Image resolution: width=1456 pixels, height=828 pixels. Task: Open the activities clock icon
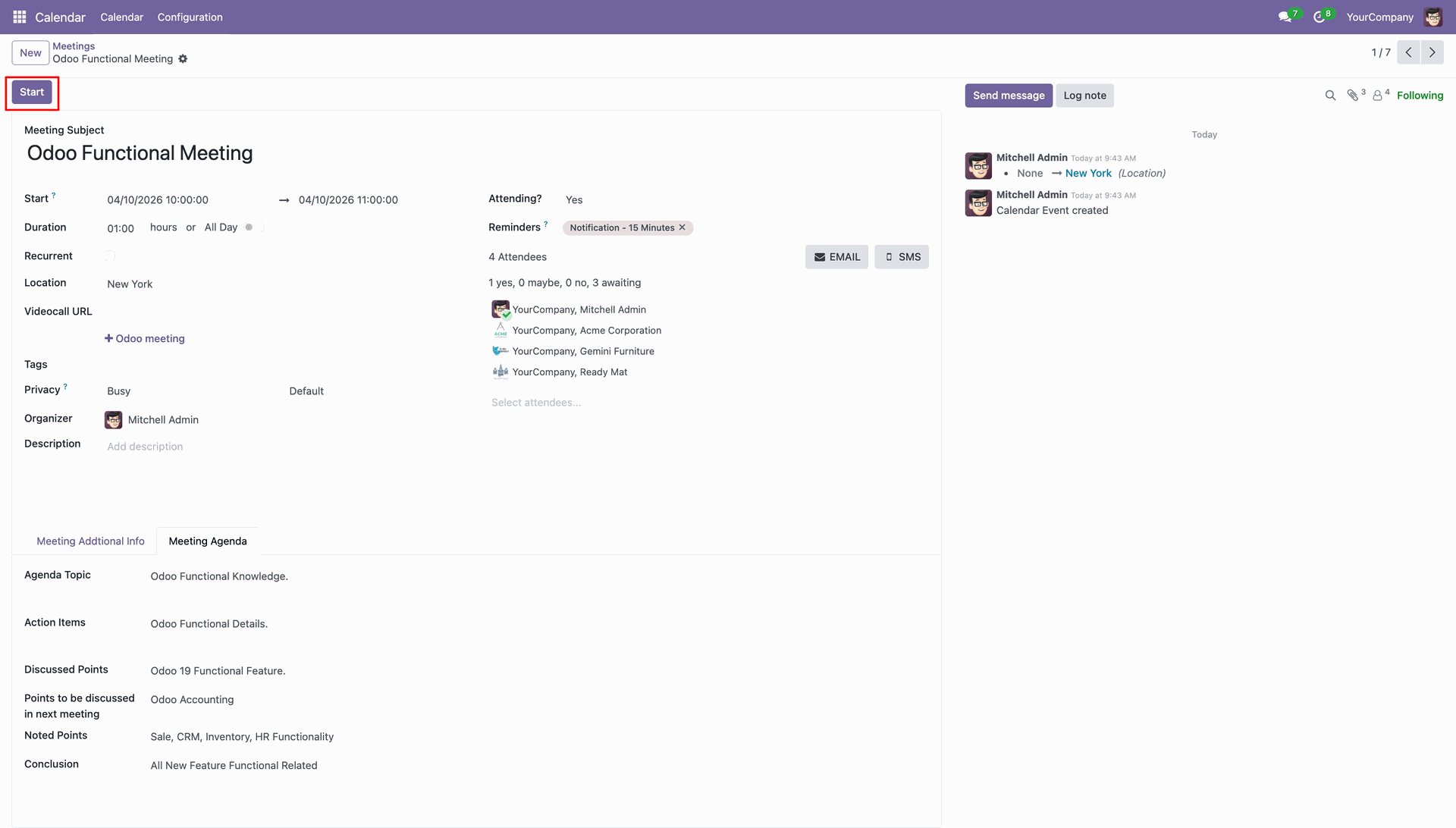[1319, 17]
